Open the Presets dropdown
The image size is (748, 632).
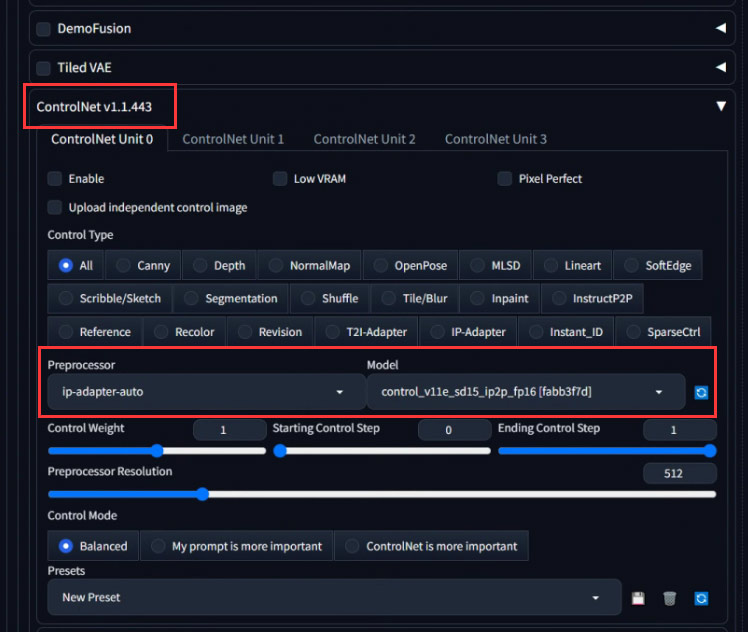(x=334, y=597)
